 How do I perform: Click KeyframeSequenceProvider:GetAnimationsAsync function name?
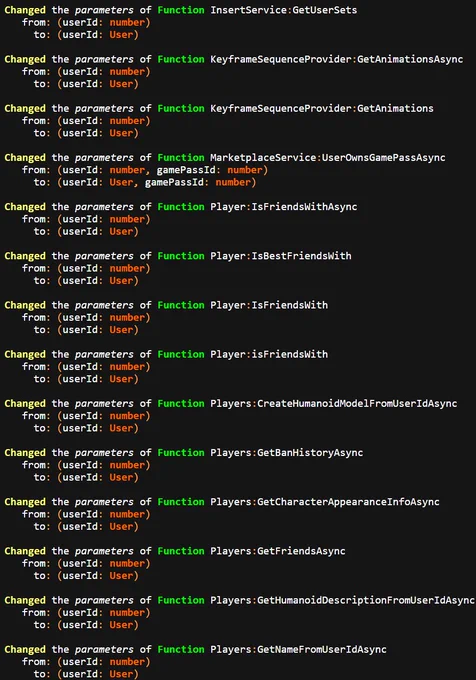click(x=336, y=59)
